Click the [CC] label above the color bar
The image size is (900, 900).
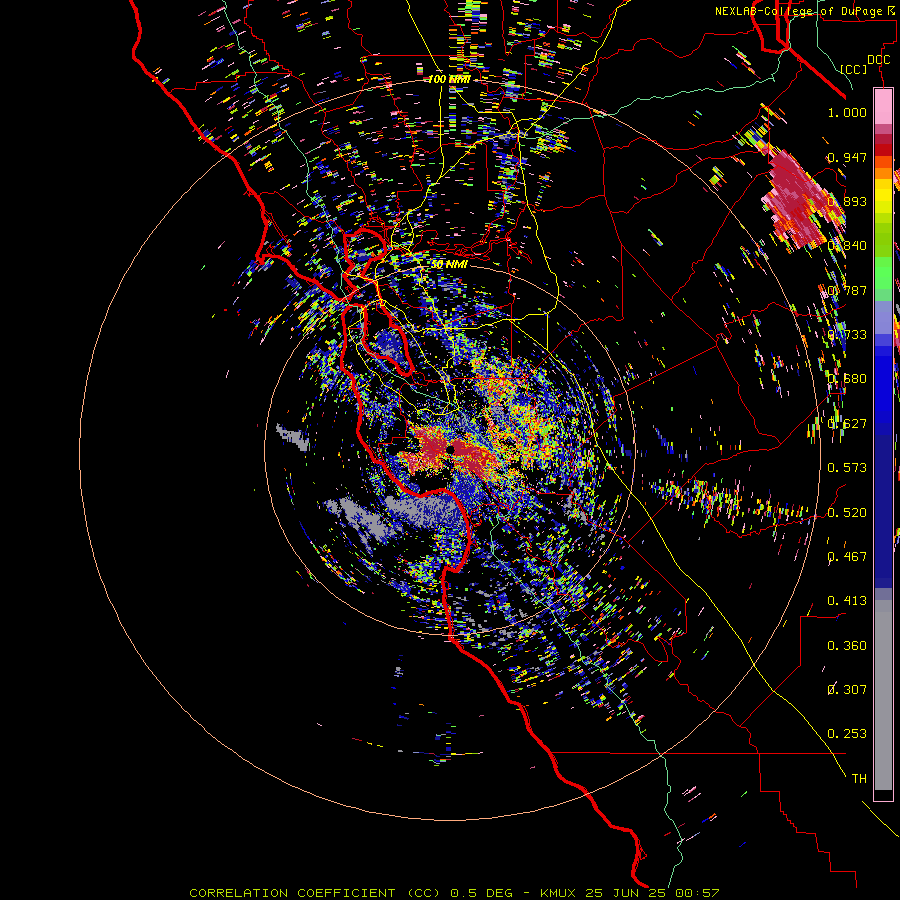854,69
